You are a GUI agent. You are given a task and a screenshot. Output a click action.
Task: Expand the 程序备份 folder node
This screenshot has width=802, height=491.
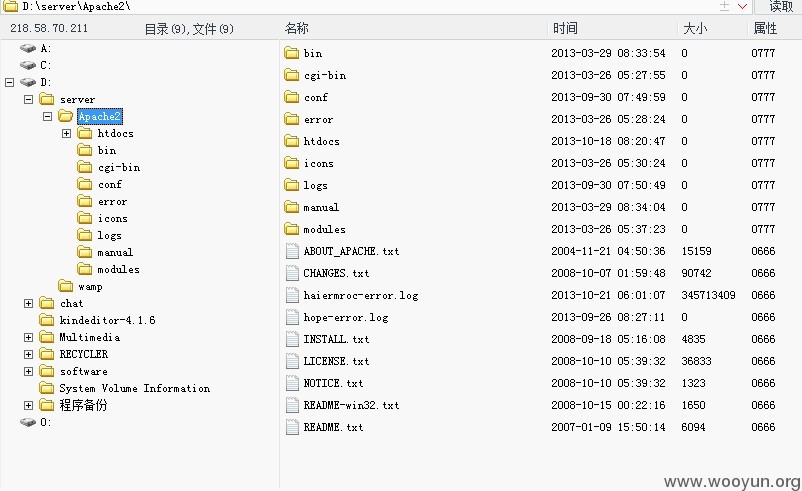(x=28, y=405)
